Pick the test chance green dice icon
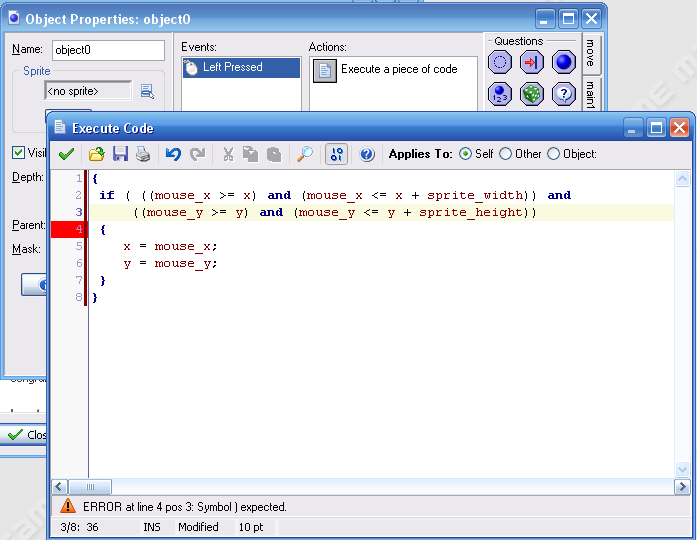The image size is (697, 540). pyautogui.click(x=532, y=94)
